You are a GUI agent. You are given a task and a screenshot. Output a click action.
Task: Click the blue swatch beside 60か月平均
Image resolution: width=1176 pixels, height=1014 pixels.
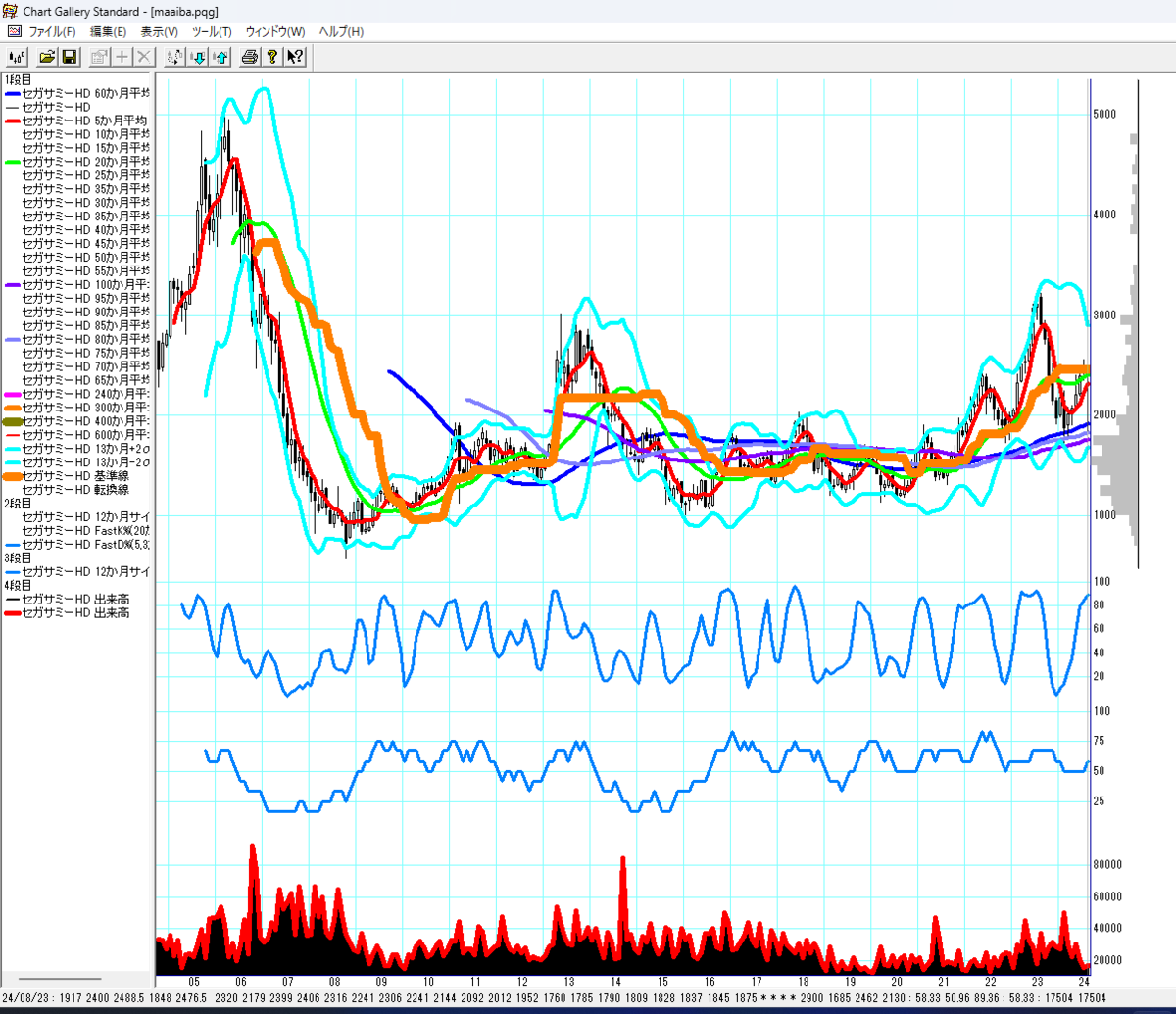pyautogui.click(x=12, y=93)
